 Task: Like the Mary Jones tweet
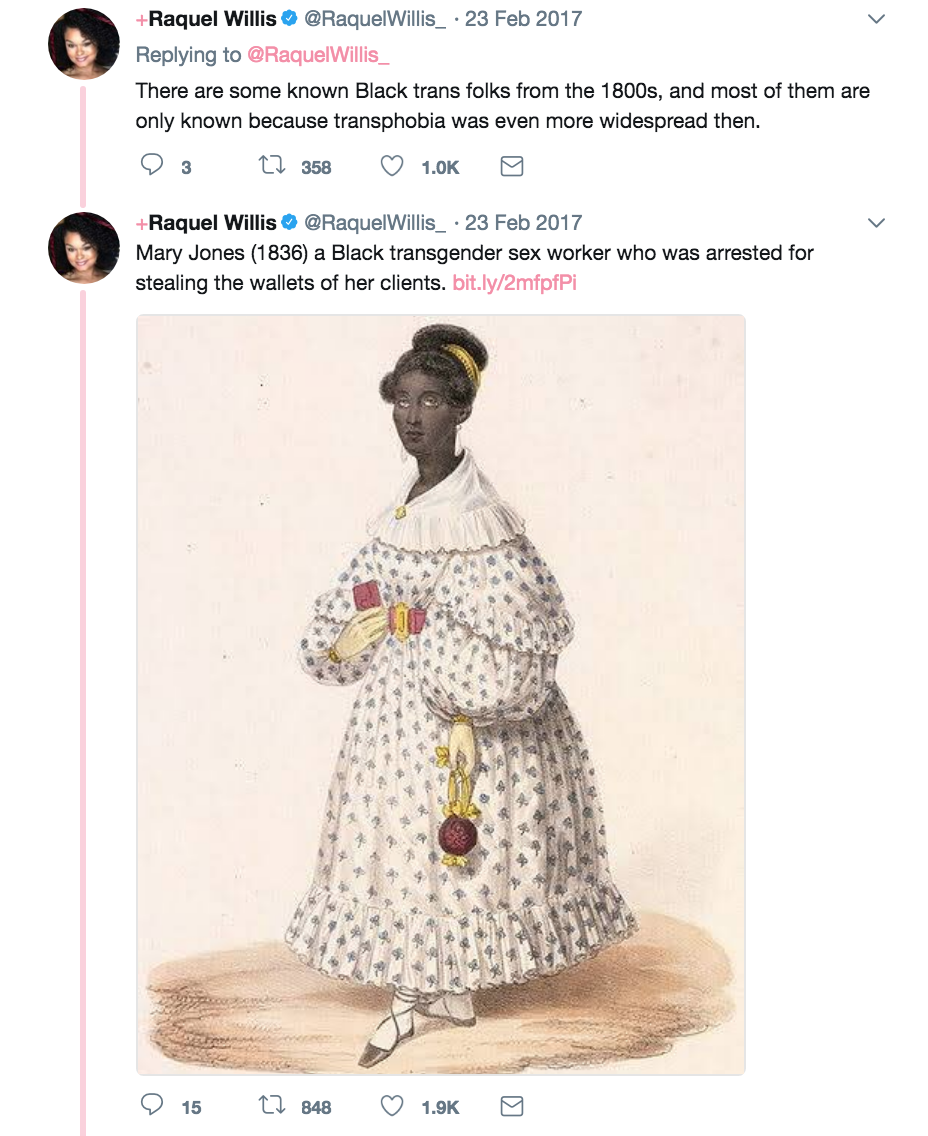point(391,1106)
